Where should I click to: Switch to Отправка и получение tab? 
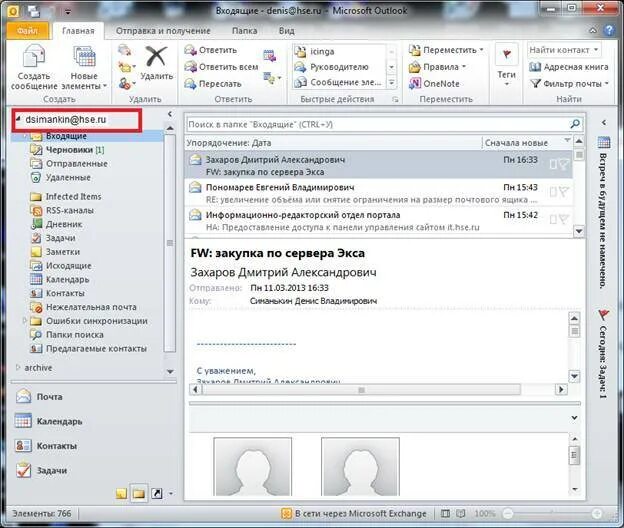[163, 31]
